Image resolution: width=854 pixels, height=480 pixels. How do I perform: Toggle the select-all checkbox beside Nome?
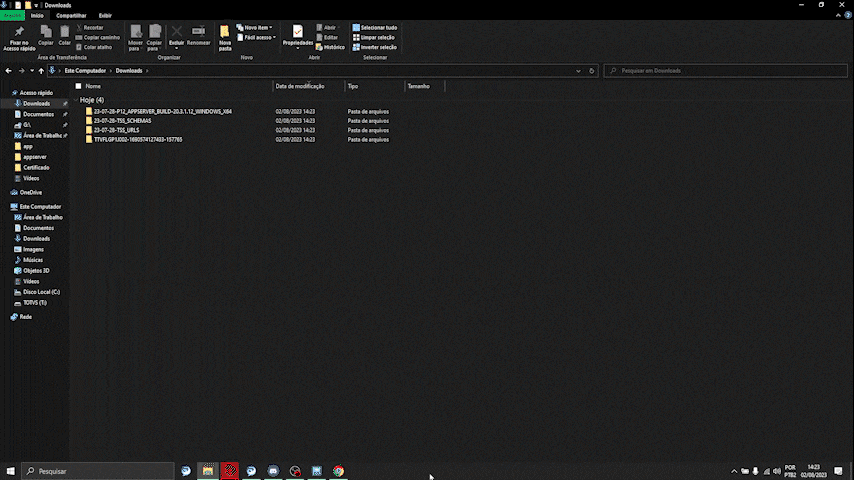[78, 86]
